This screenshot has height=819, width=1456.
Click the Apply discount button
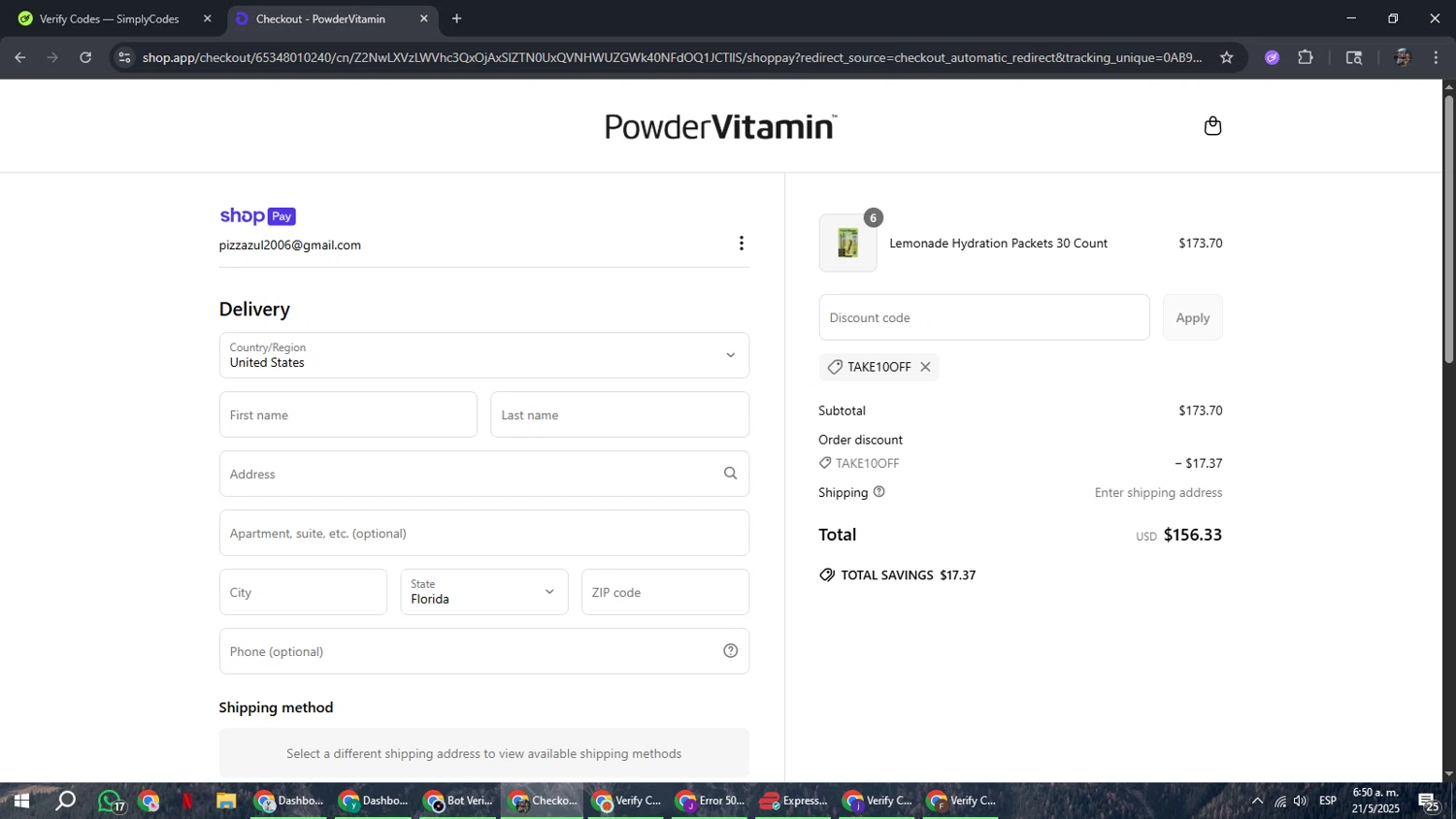coord(1193,317)
